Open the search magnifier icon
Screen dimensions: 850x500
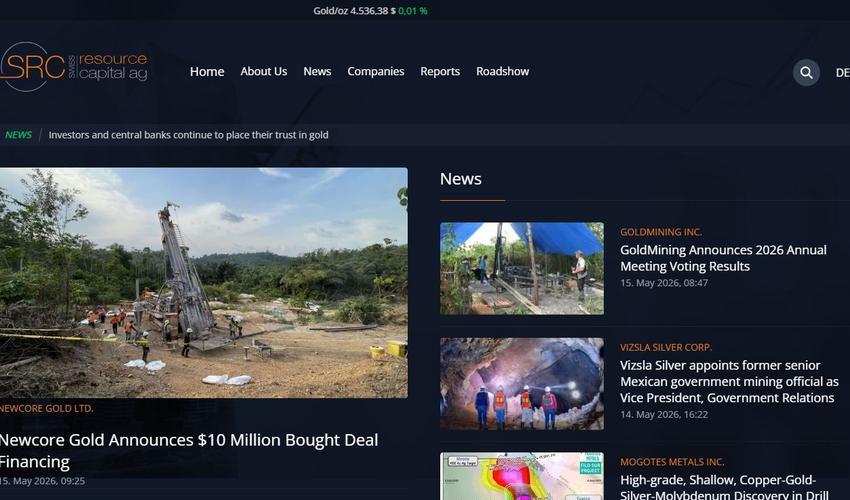pos(806,72)
